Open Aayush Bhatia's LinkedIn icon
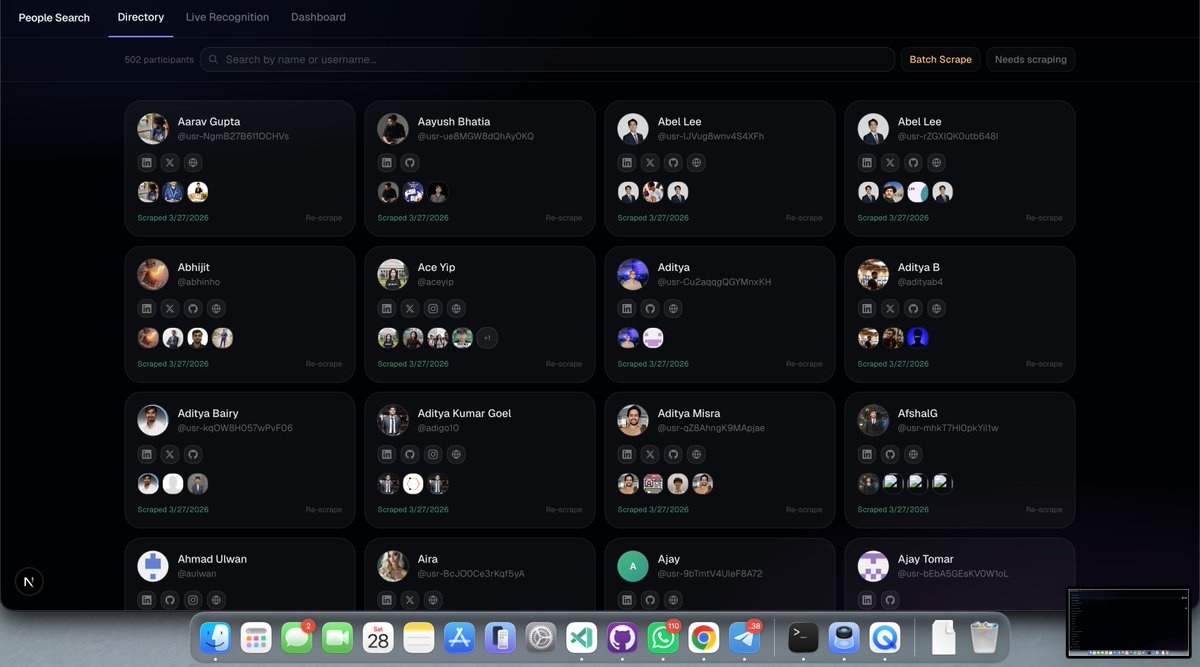 [387, 162]
